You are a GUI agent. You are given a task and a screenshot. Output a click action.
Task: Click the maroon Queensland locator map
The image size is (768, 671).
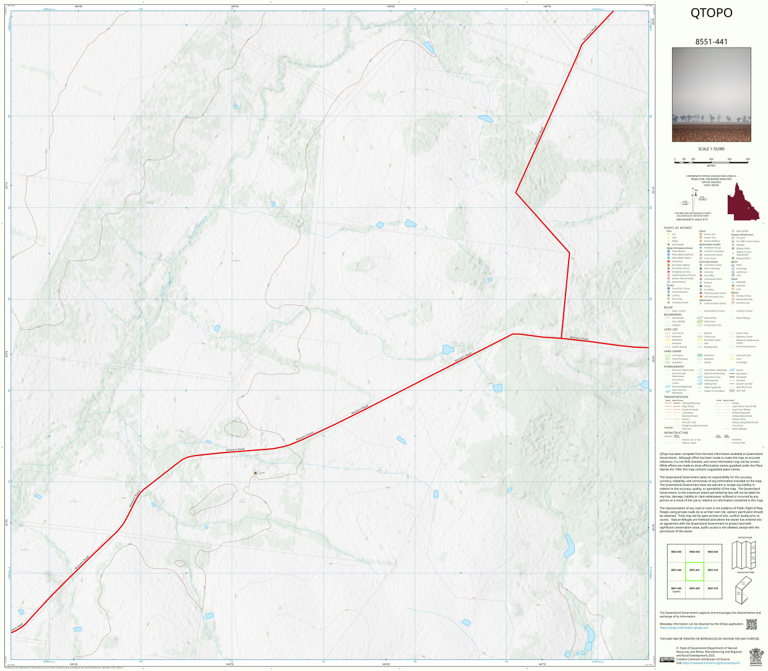pos(743,202)
